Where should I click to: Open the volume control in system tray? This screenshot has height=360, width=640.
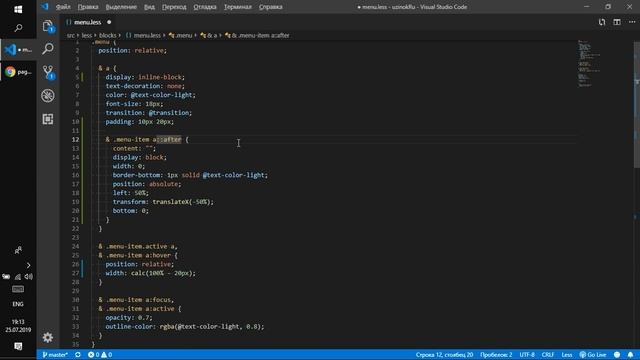point(28,277)
